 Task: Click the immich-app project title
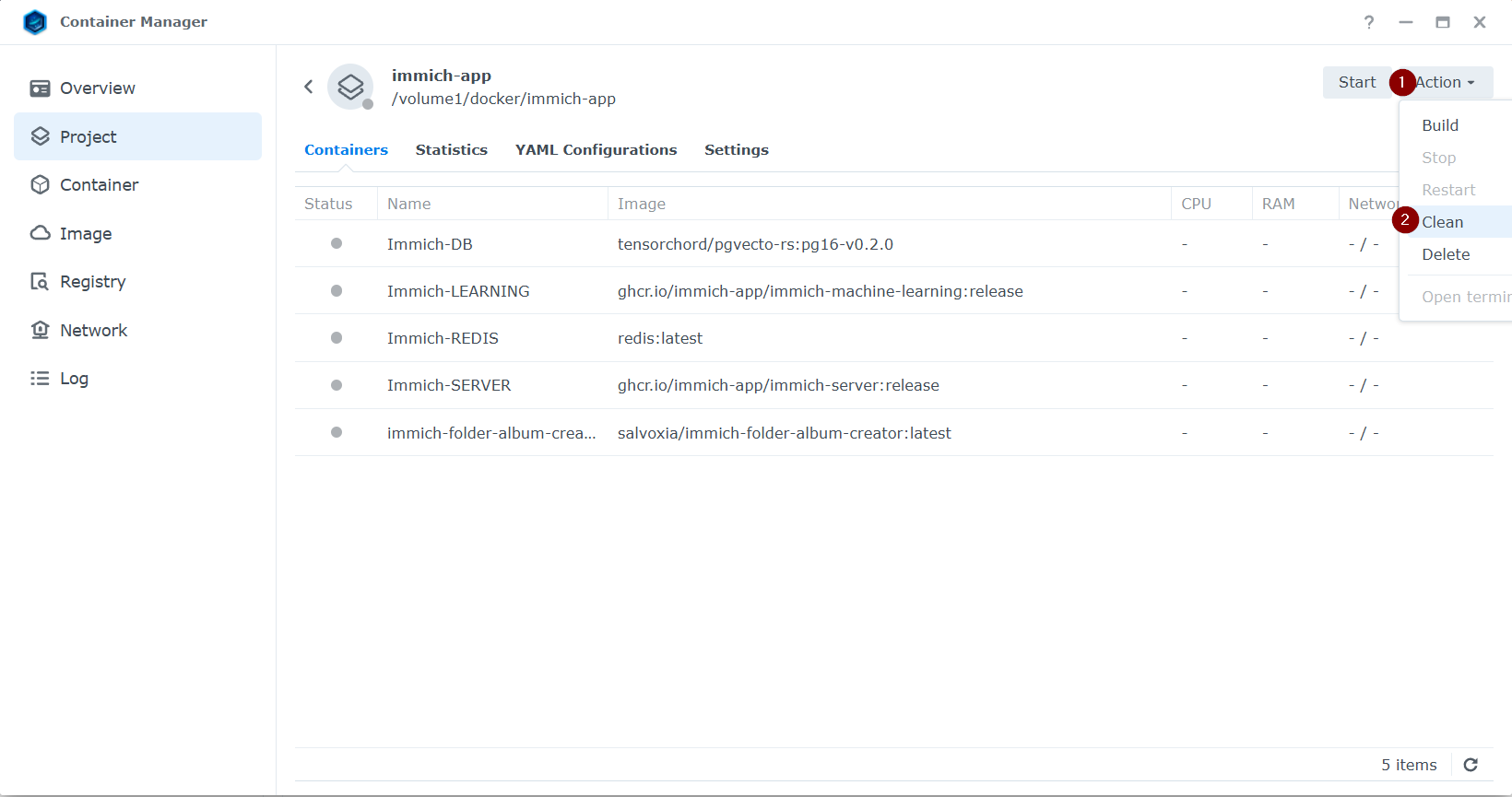coord(442,76)
